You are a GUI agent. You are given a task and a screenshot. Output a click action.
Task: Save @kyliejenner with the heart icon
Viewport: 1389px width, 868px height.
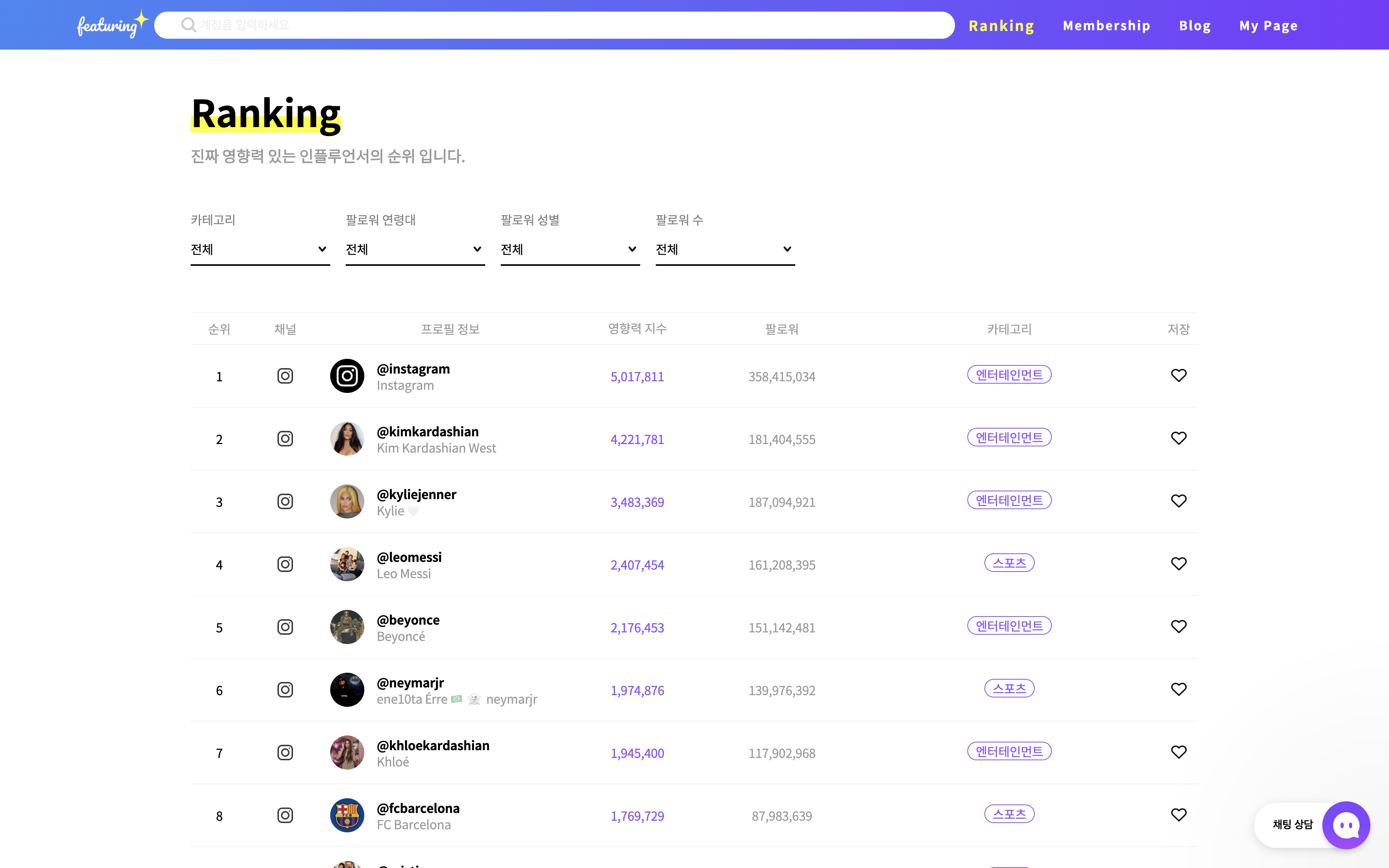(1178, 501)
